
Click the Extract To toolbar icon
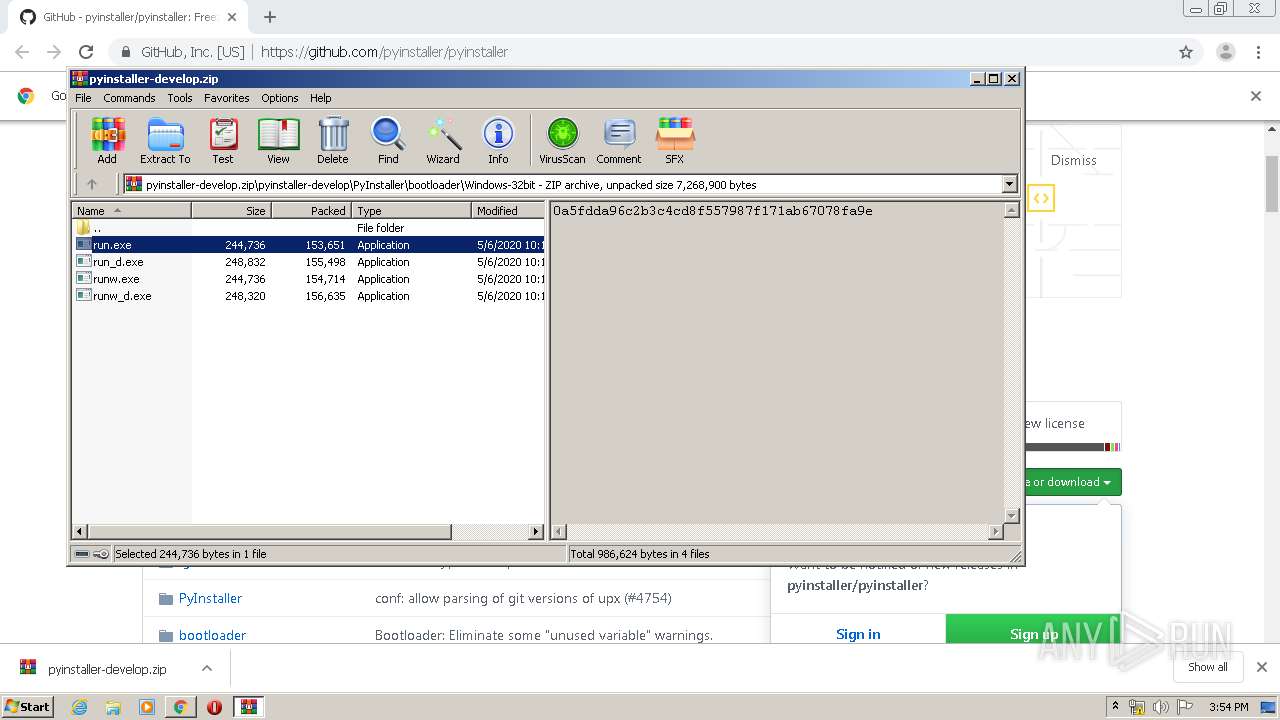coord(165,140)
